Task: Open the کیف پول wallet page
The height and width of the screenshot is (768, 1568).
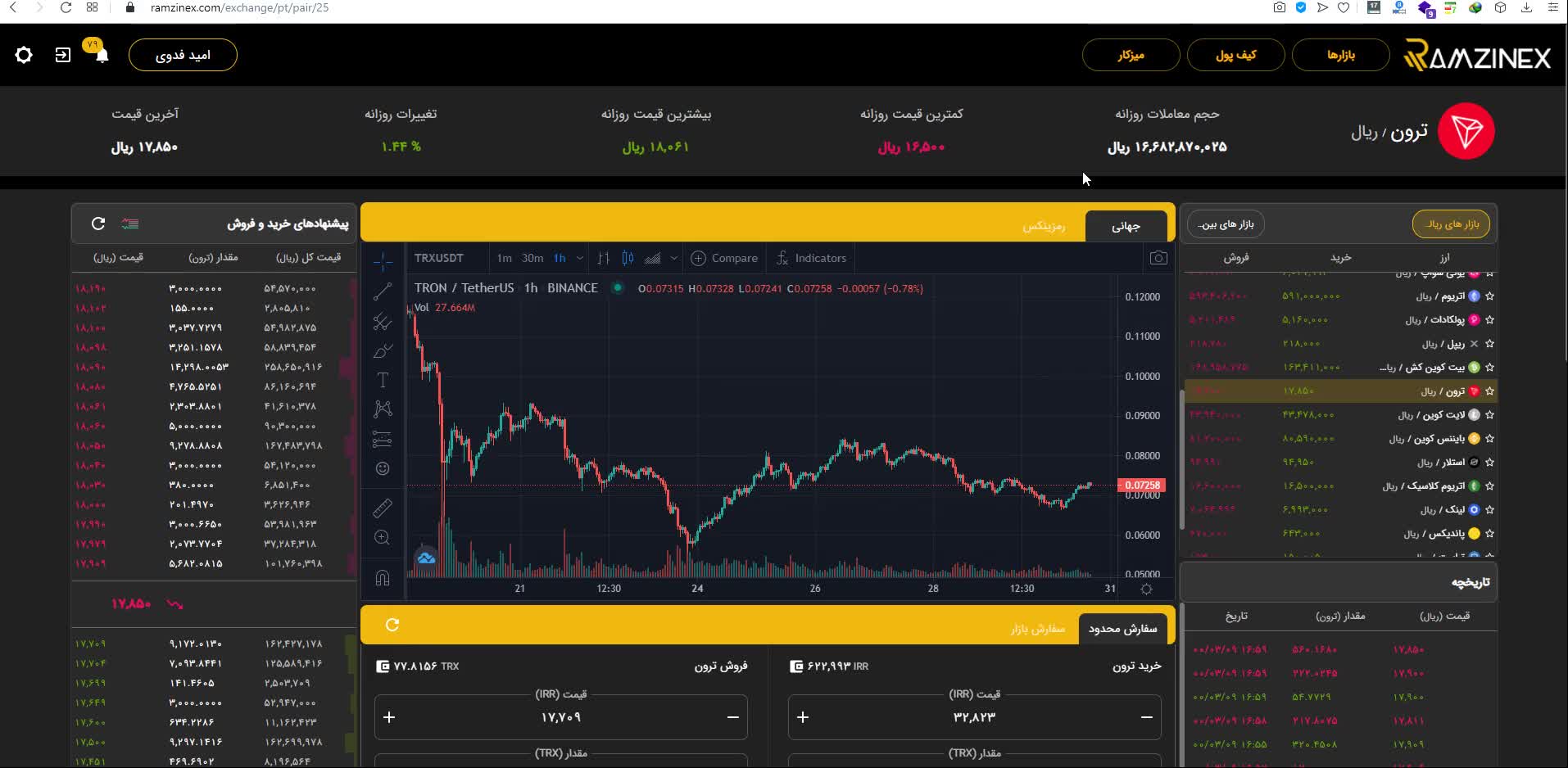Action: pos(1235,55)
